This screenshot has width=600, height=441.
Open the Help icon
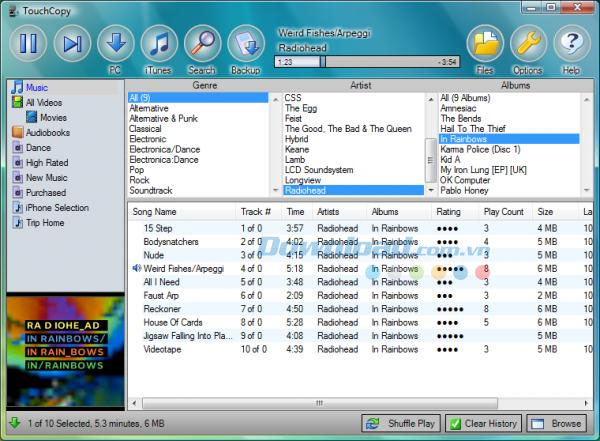click(x=571, y=45)
